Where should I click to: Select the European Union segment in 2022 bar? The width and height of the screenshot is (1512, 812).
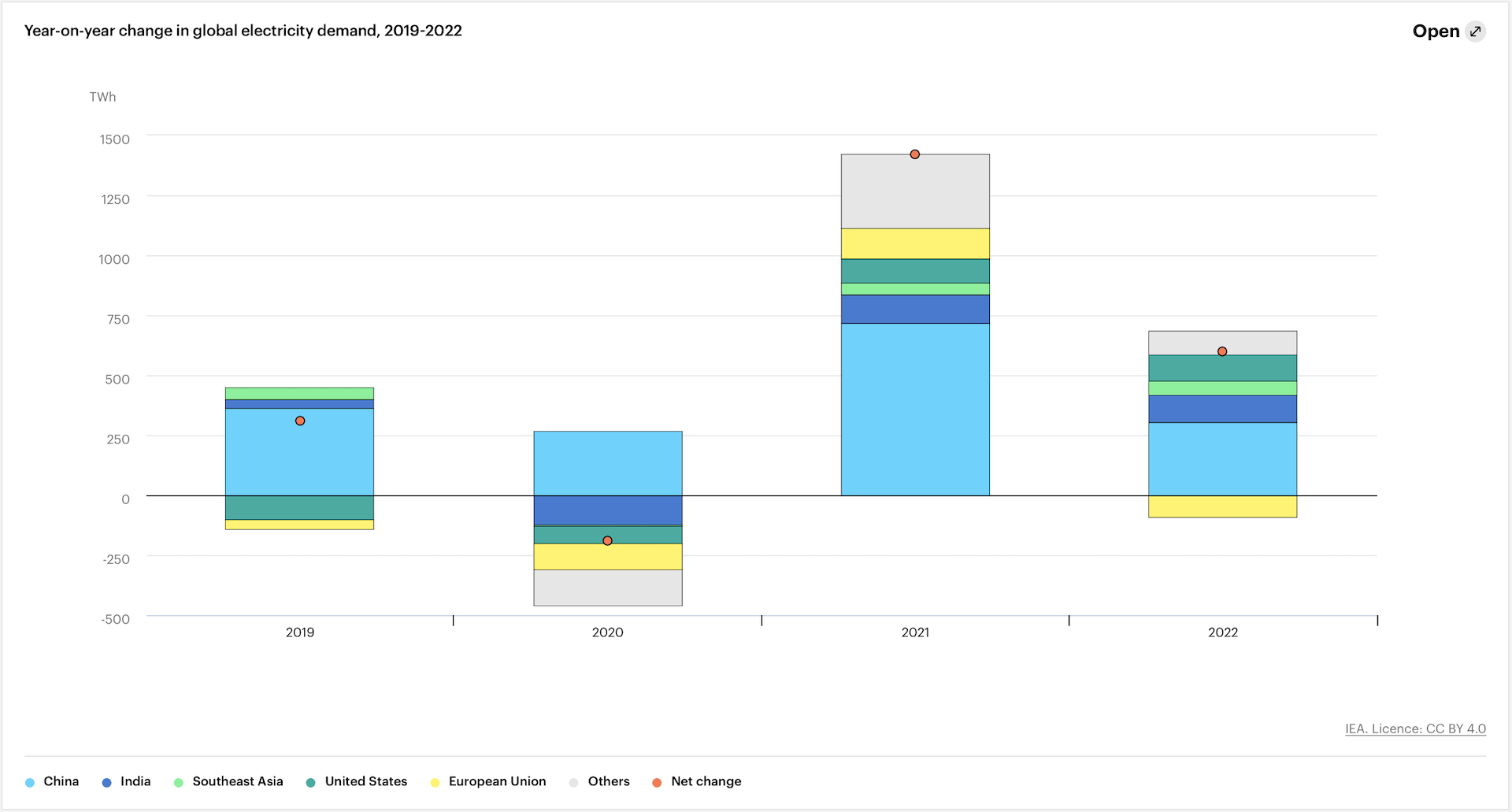[1222, 506]
